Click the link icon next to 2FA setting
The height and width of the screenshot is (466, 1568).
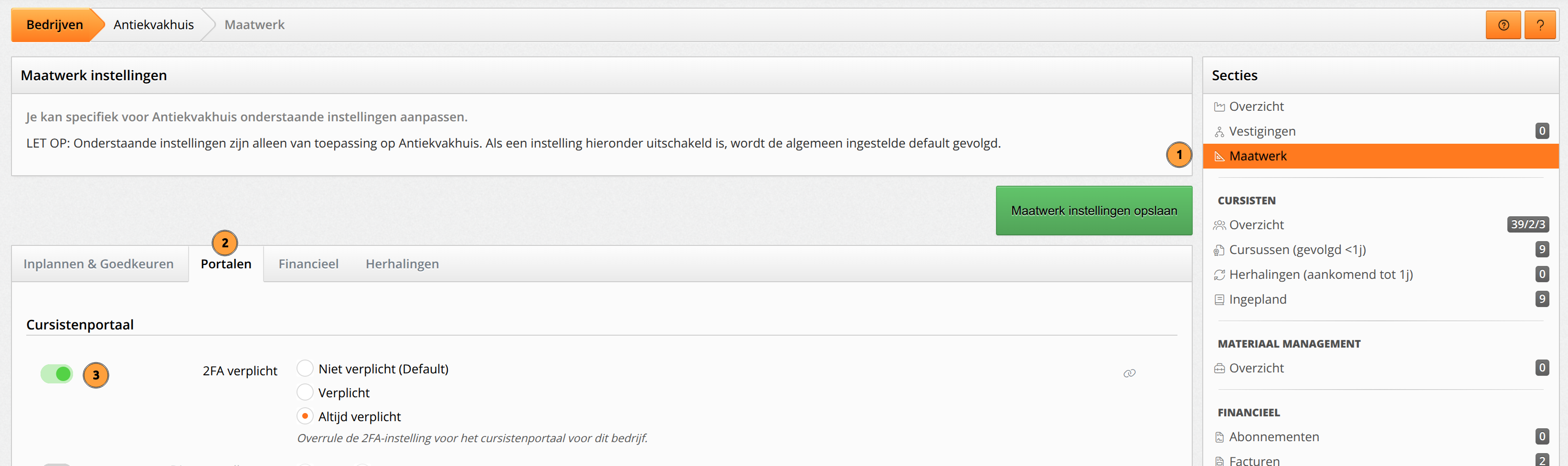[x=1129, y=373]
